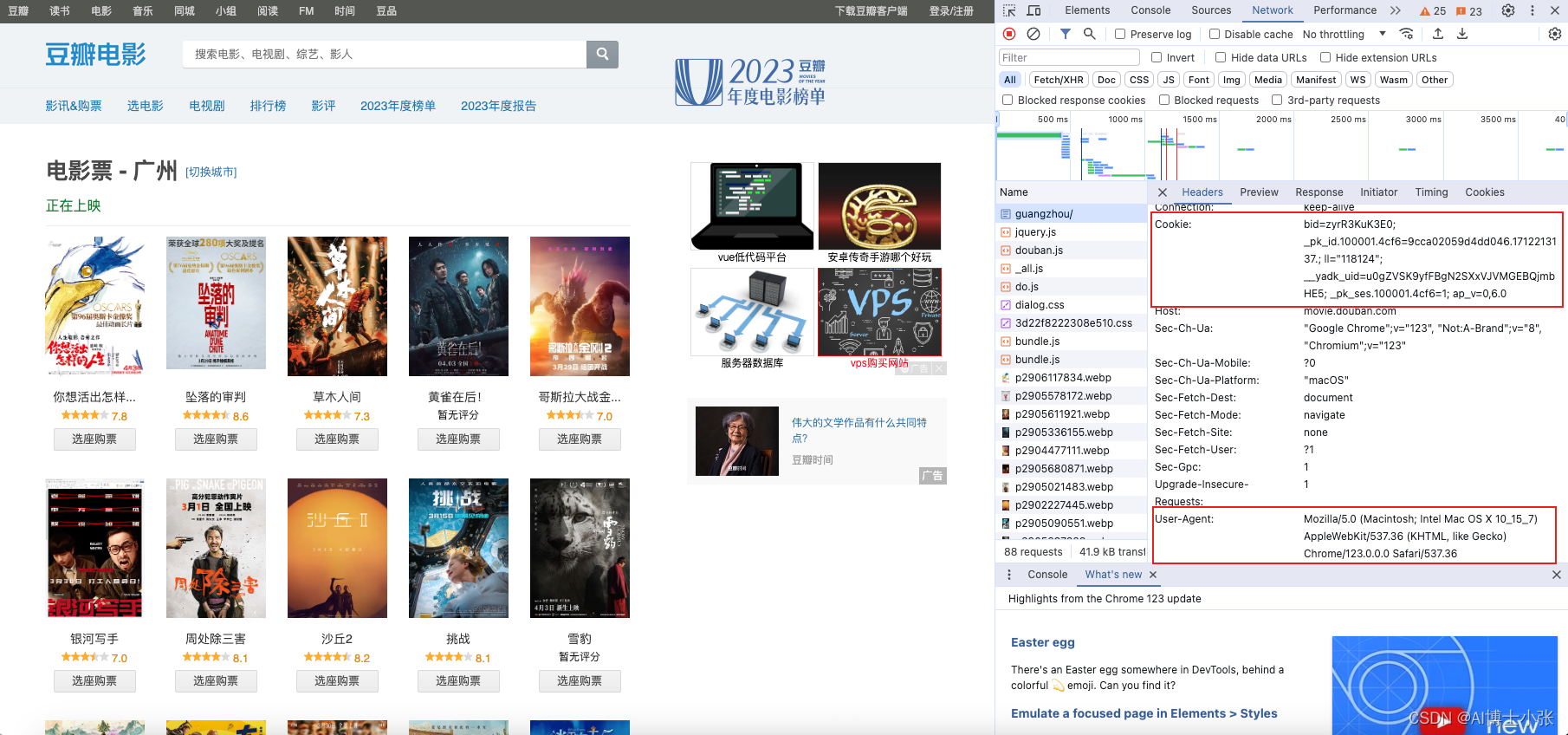Open network search magnifier icon
This screenshot has height=735, width=1568.
point(1090,34)
